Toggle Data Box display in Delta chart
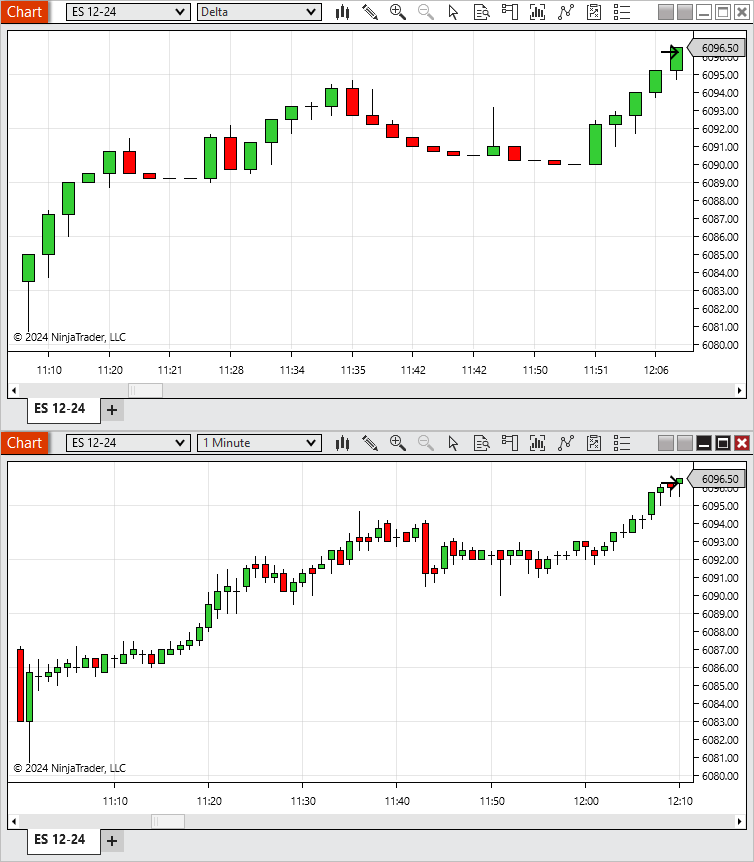This screenshot has width=754, height=862. click(x=482, y=12)
